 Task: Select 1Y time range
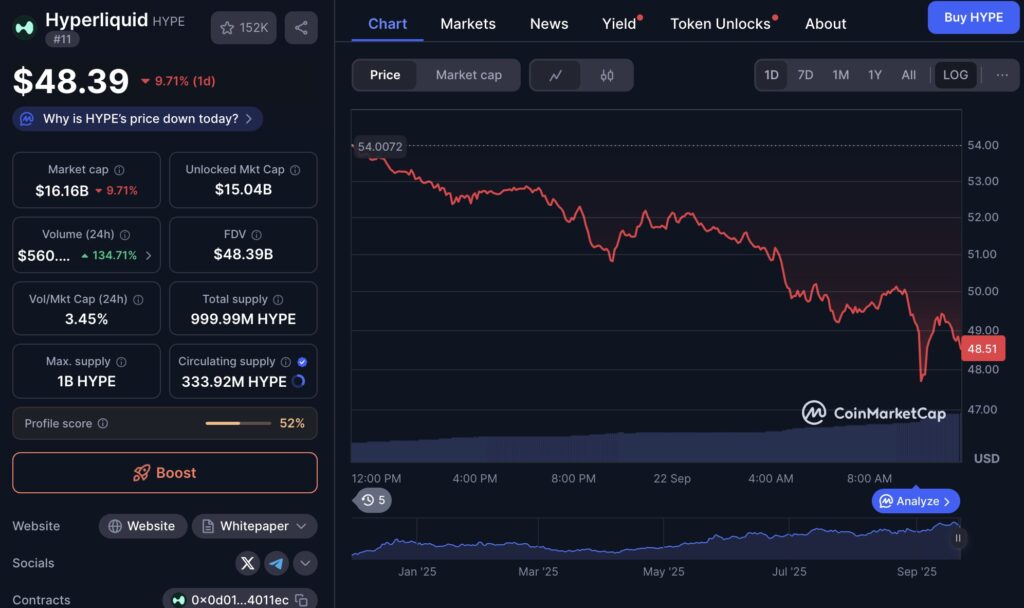pos(875,75)
